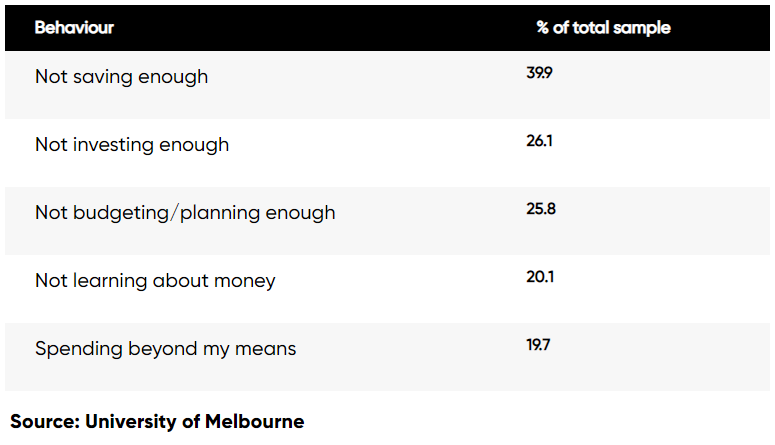
Task: Select the 39.9 percentage value
Action: click(x=539, y=73)
